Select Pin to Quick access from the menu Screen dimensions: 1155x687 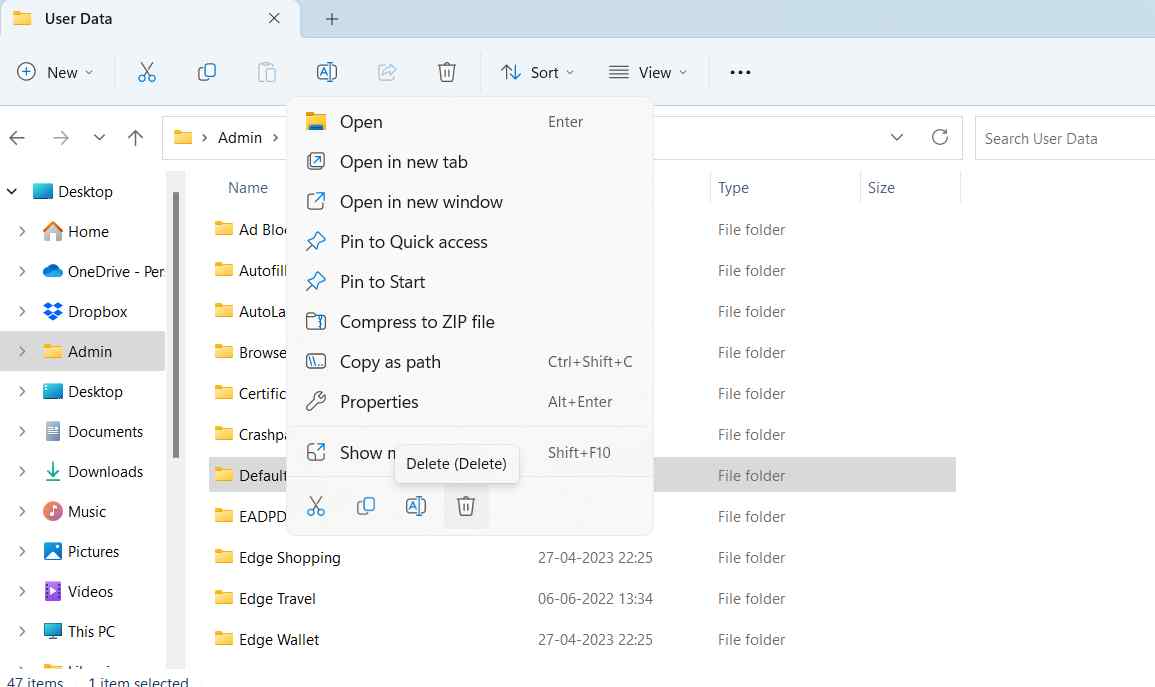click(x=412, y=241)
